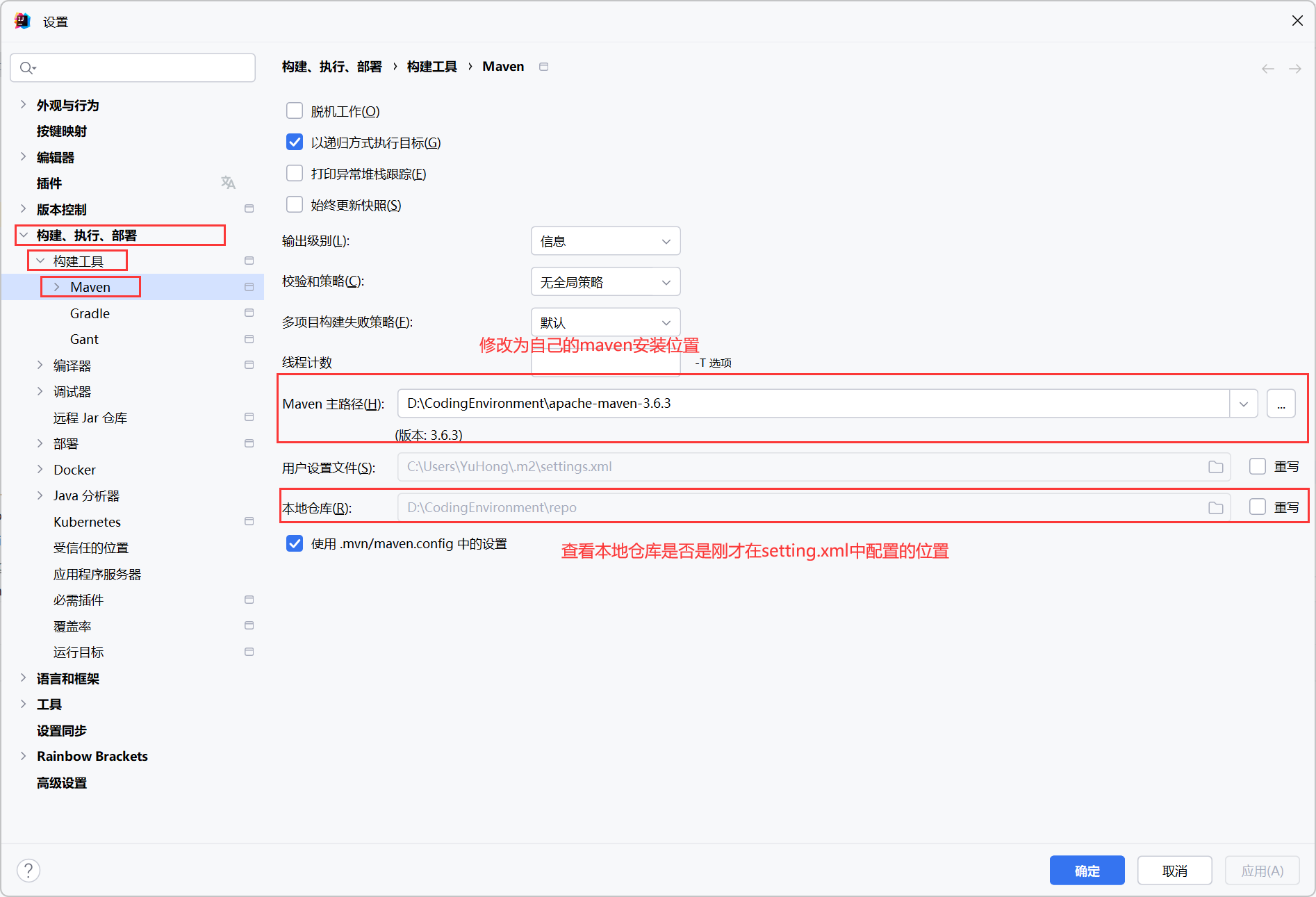Expand the Rainbow Brackets tree node

23,756
